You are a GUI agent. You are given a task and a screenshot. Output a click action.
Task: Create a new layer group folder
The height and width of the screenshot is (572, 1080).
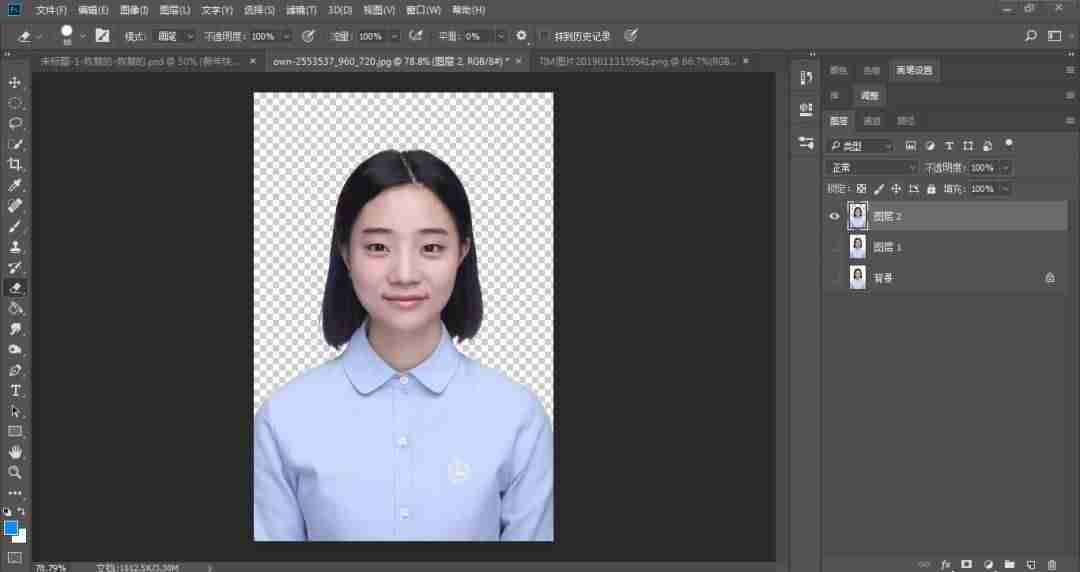point(1009,564)
